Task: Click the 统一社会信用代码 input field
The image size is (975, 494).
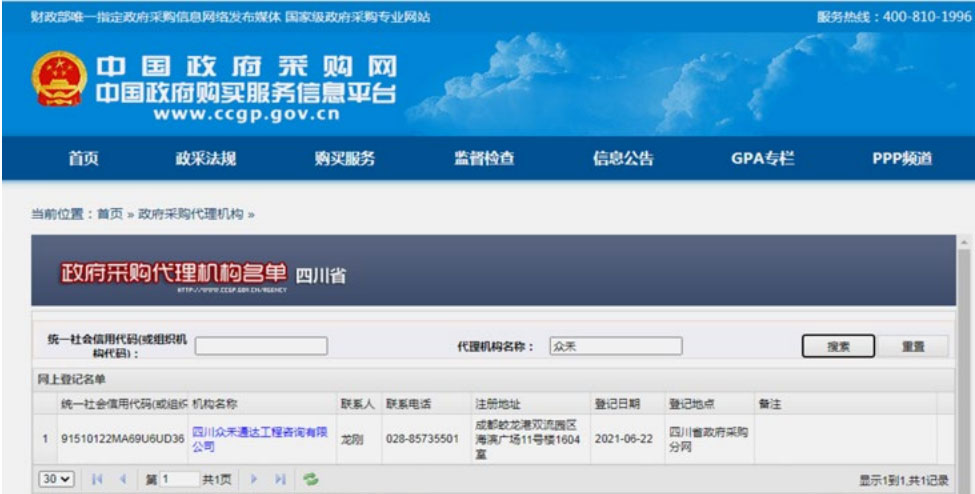Action: pos(261,346)
